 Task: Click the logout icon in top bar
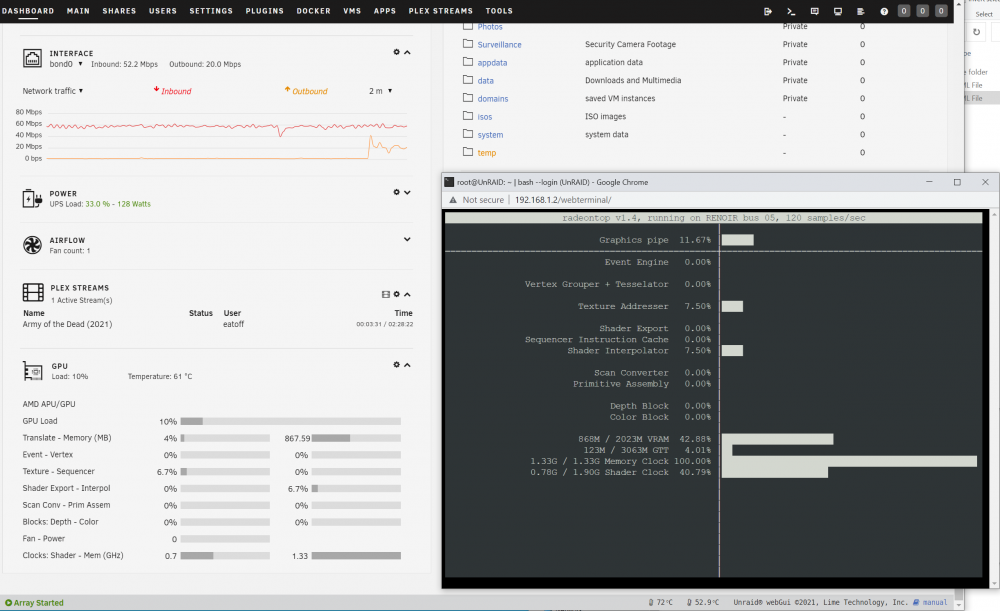click(767, 11)
